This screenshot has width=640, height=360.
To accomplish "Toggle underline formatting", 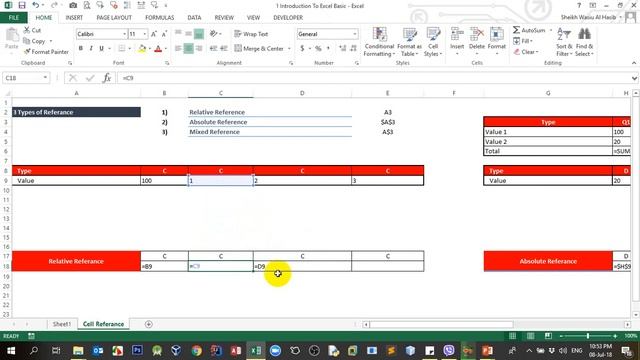I will tap(101, 49).
